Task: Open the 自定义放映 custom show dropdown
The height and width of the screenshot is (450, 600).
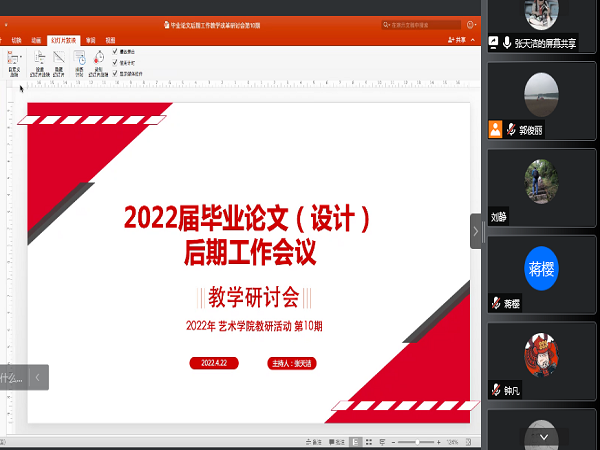Action: click(14, 63)
